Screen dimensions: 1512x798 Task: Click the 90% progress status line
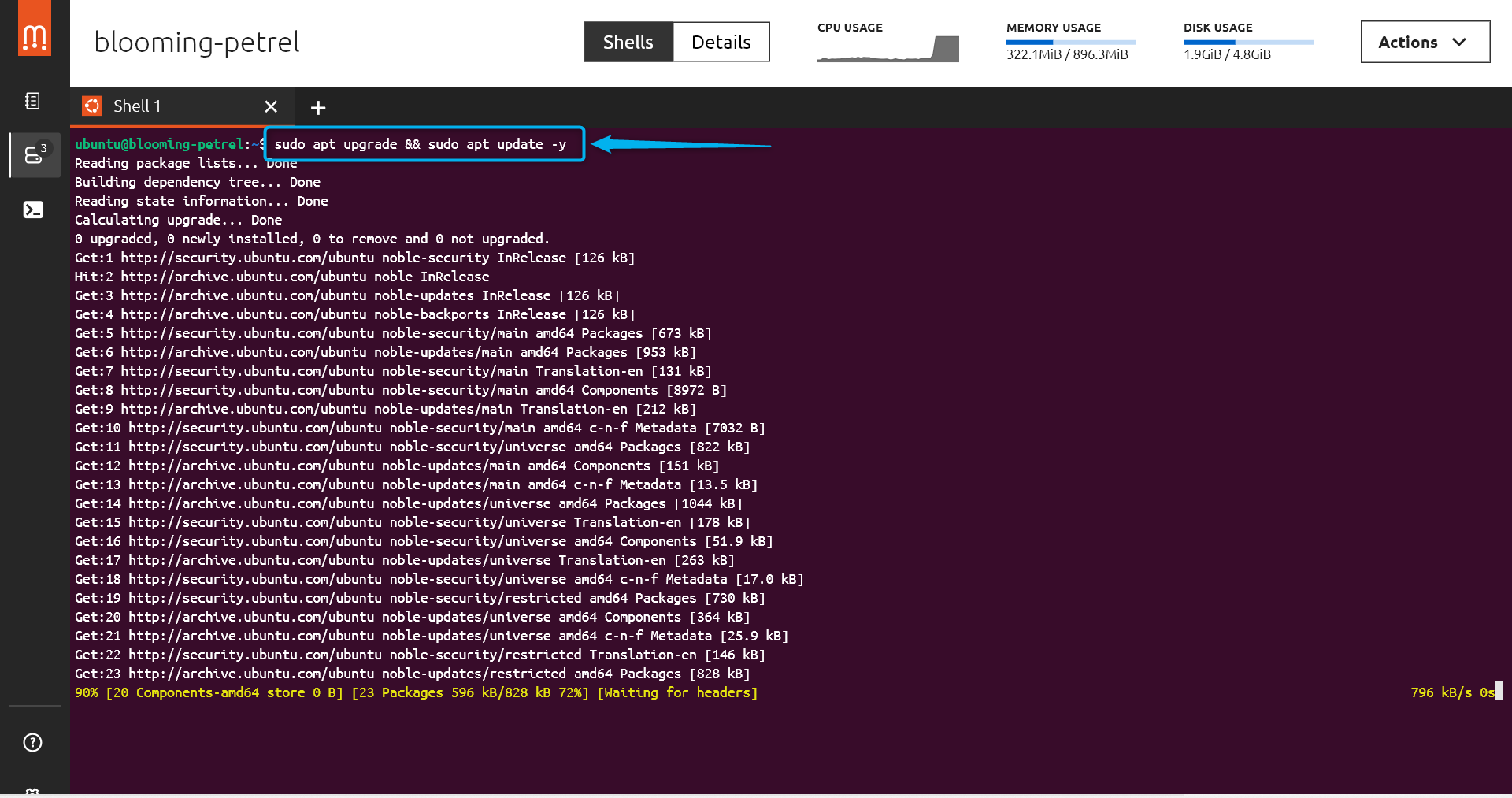(x=416, y=692)
